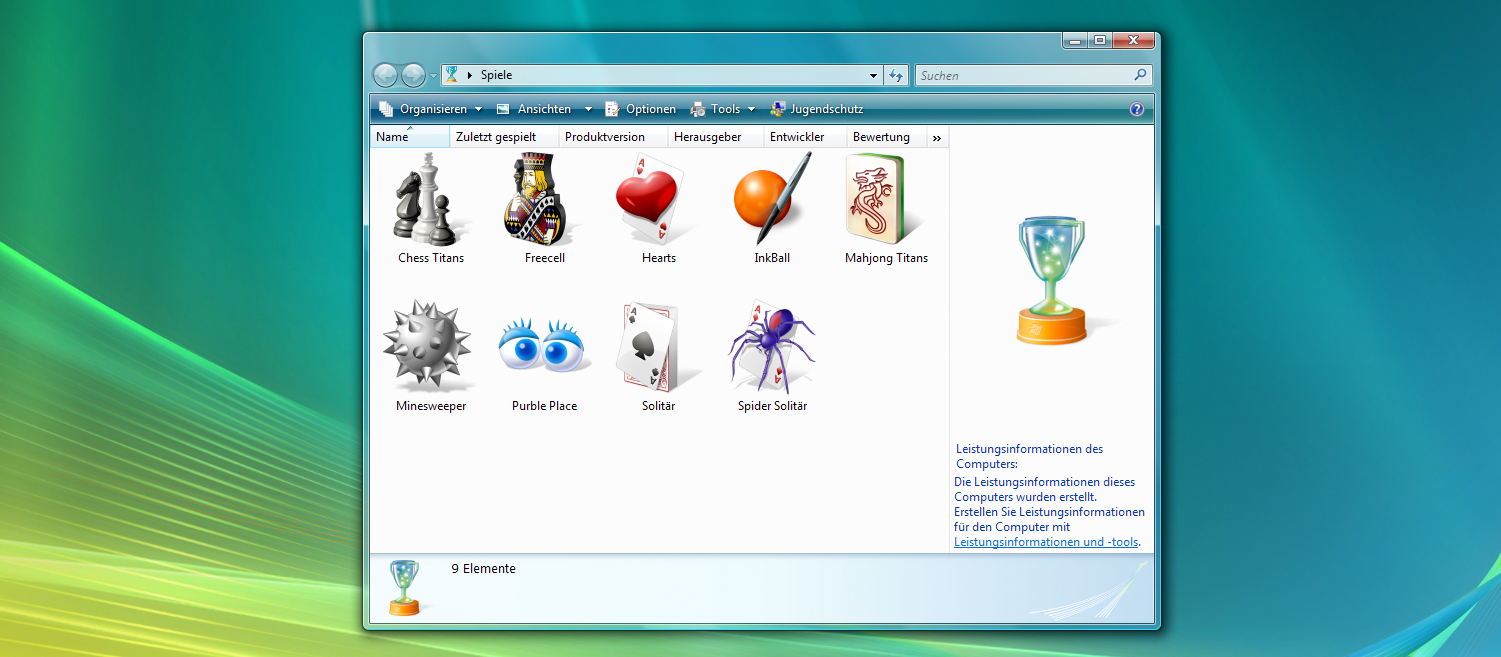Sort by Produktversion column header
Image resolution: width=1501 pixels, height=657 pixels.
tap(613, 137)
